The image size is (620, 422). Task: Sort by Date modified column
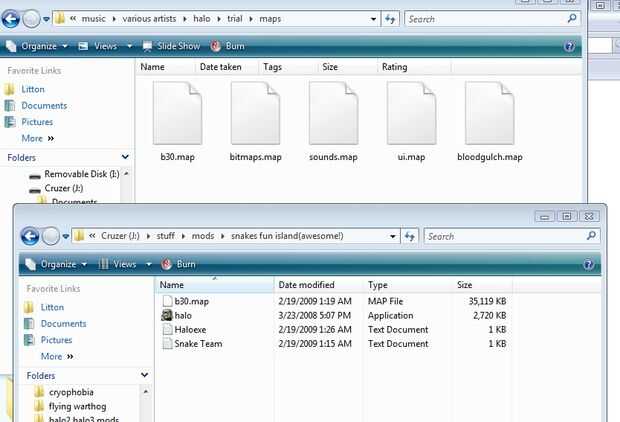click(x=318, y=285)
